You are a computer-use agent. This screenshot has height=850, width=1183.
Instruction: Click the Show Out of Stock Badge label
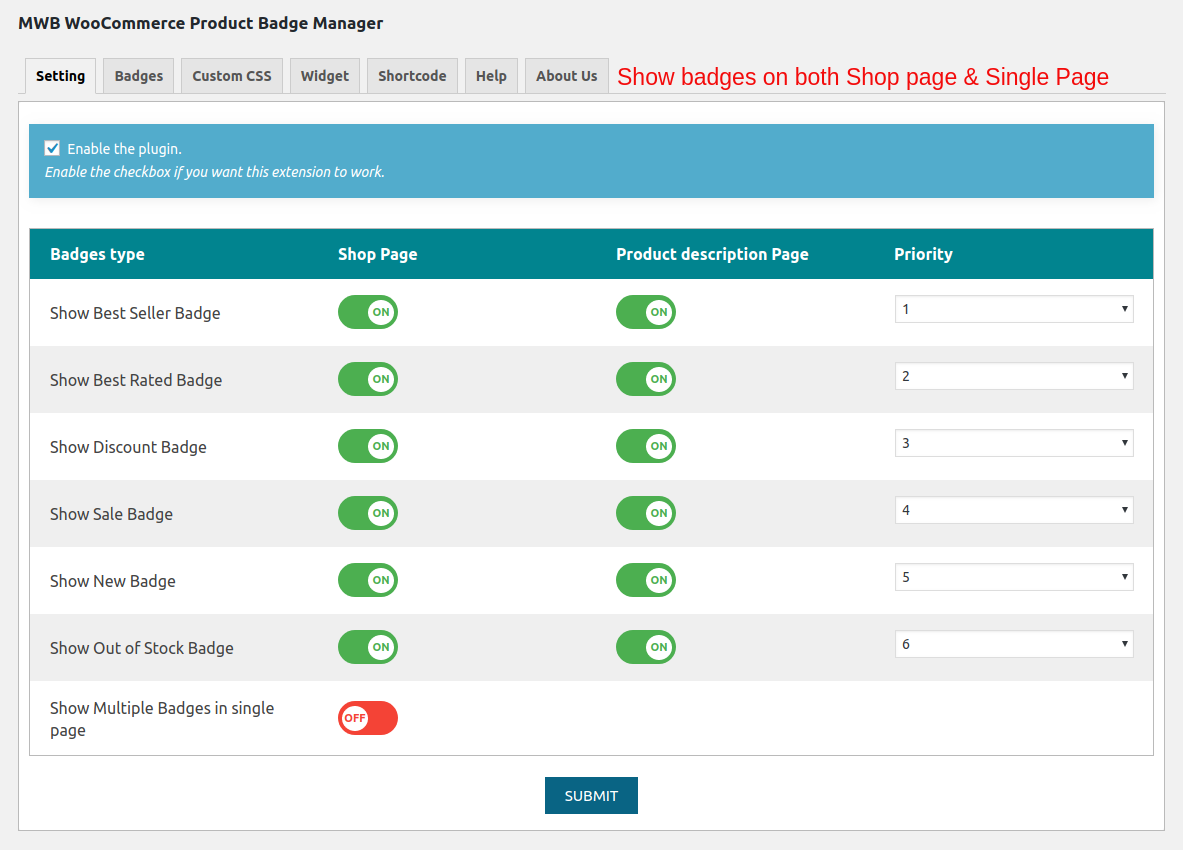[142, 649]
